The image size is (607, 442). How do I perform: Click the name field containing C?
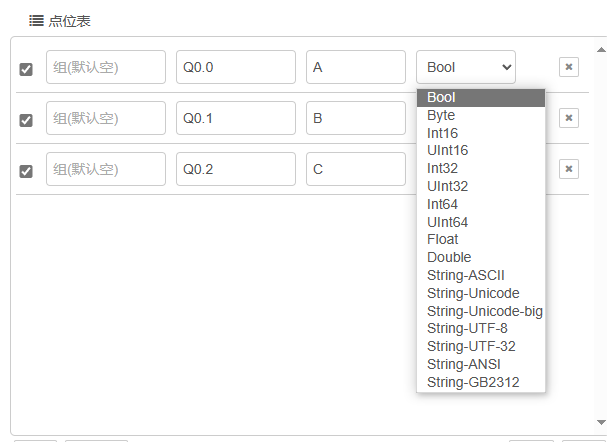356,169
